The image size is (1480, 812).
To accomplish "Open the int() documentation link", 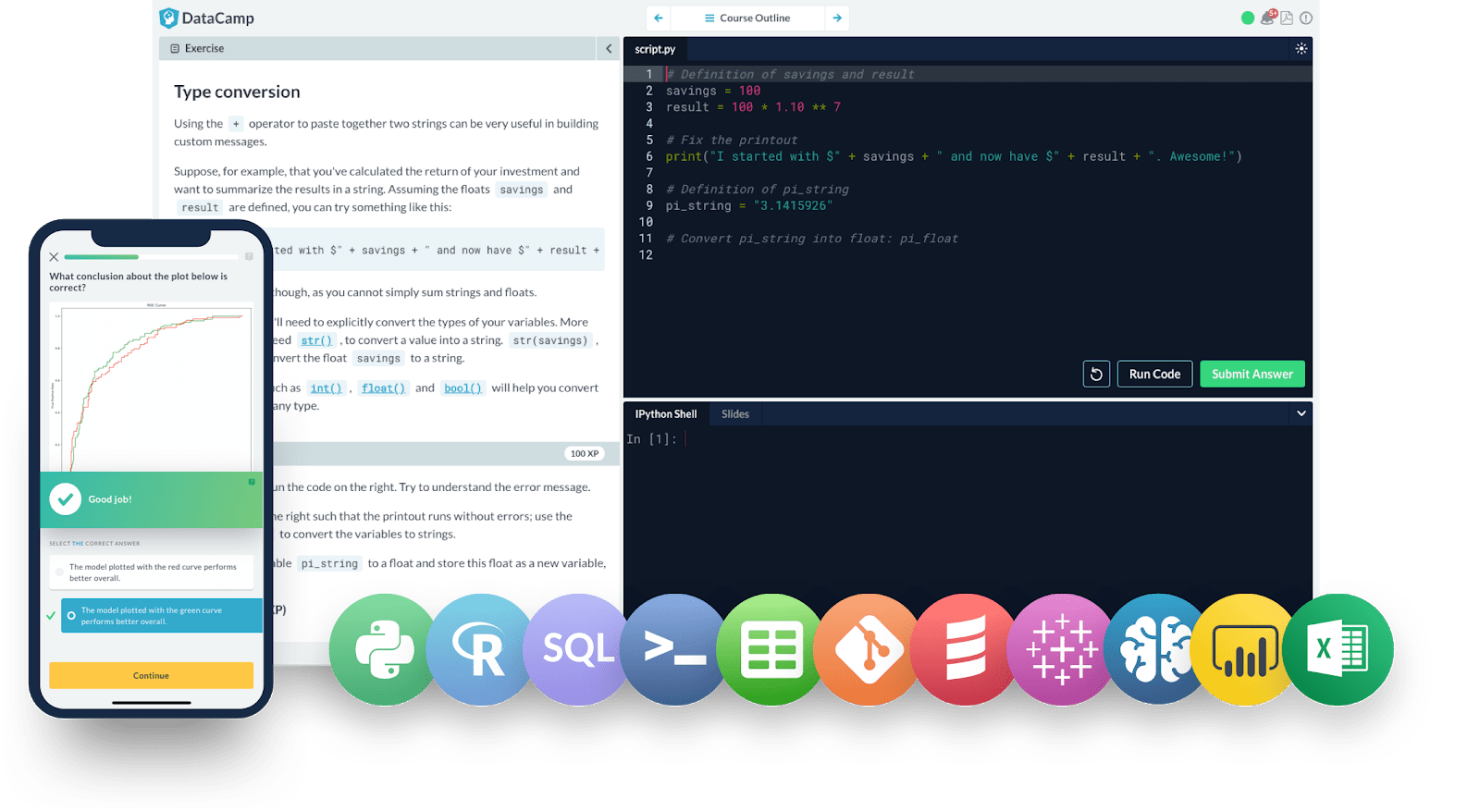I will pyautogui.click(x=326, y=388).
